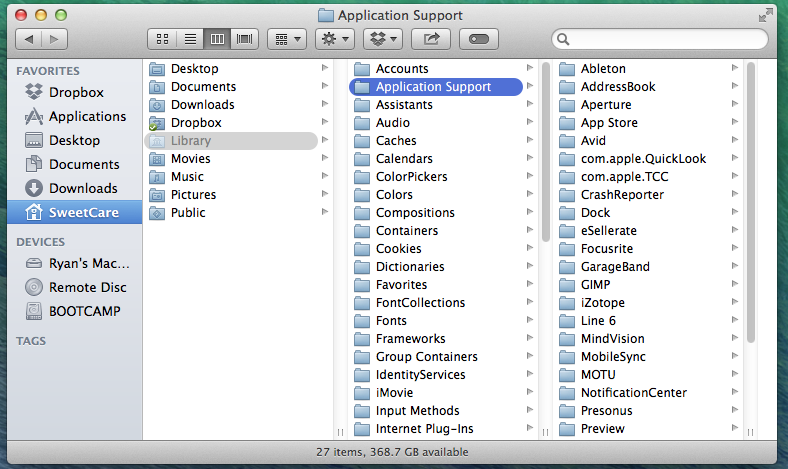
Task: Select Downloads in Favorites sidebar
Action: coord(83,188)
